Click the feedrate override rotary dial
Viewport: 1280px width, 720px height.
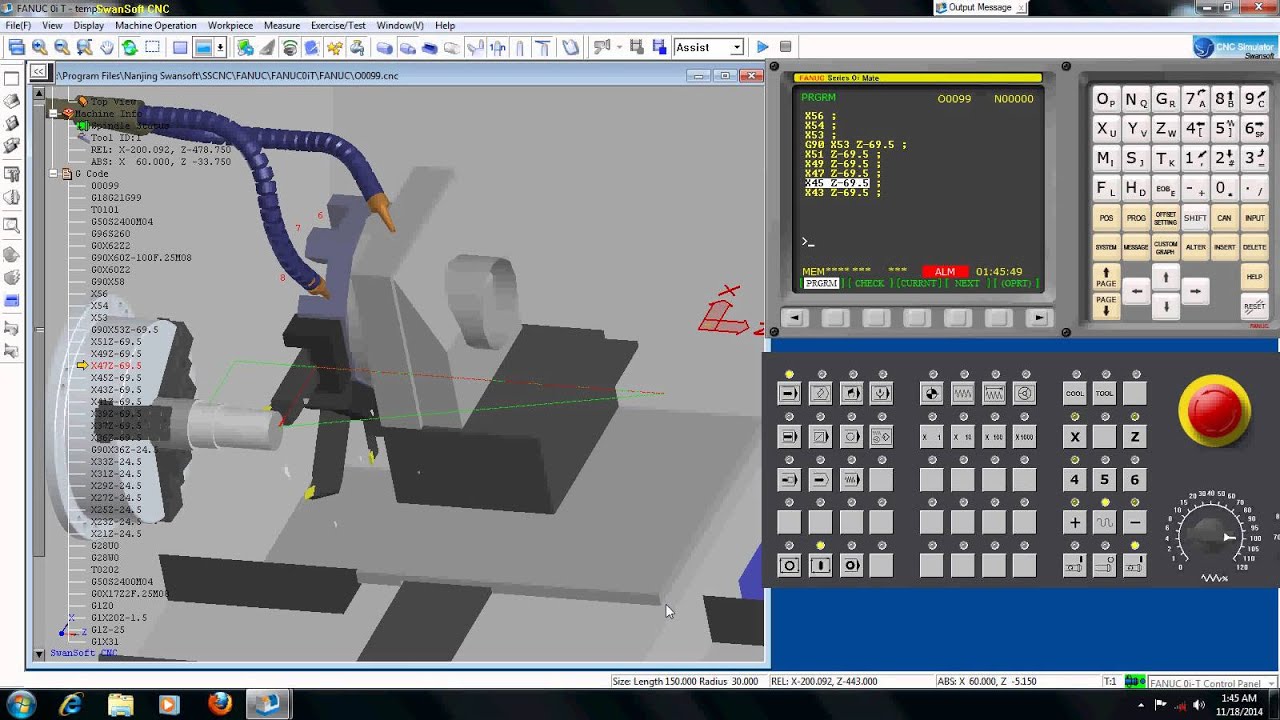coord(1210,535)
